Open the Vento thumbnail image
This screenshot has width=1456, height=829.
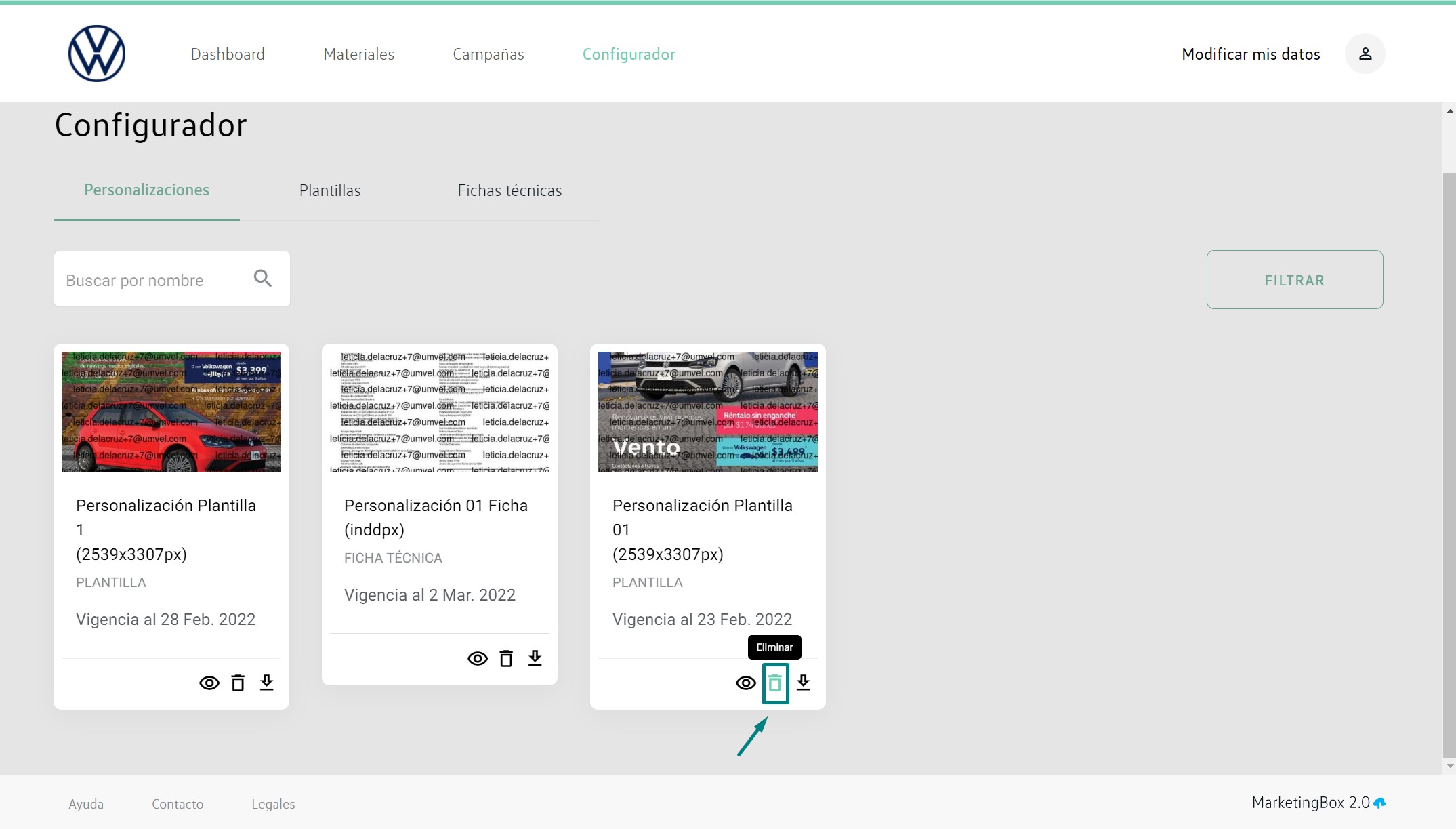point(707,411)
